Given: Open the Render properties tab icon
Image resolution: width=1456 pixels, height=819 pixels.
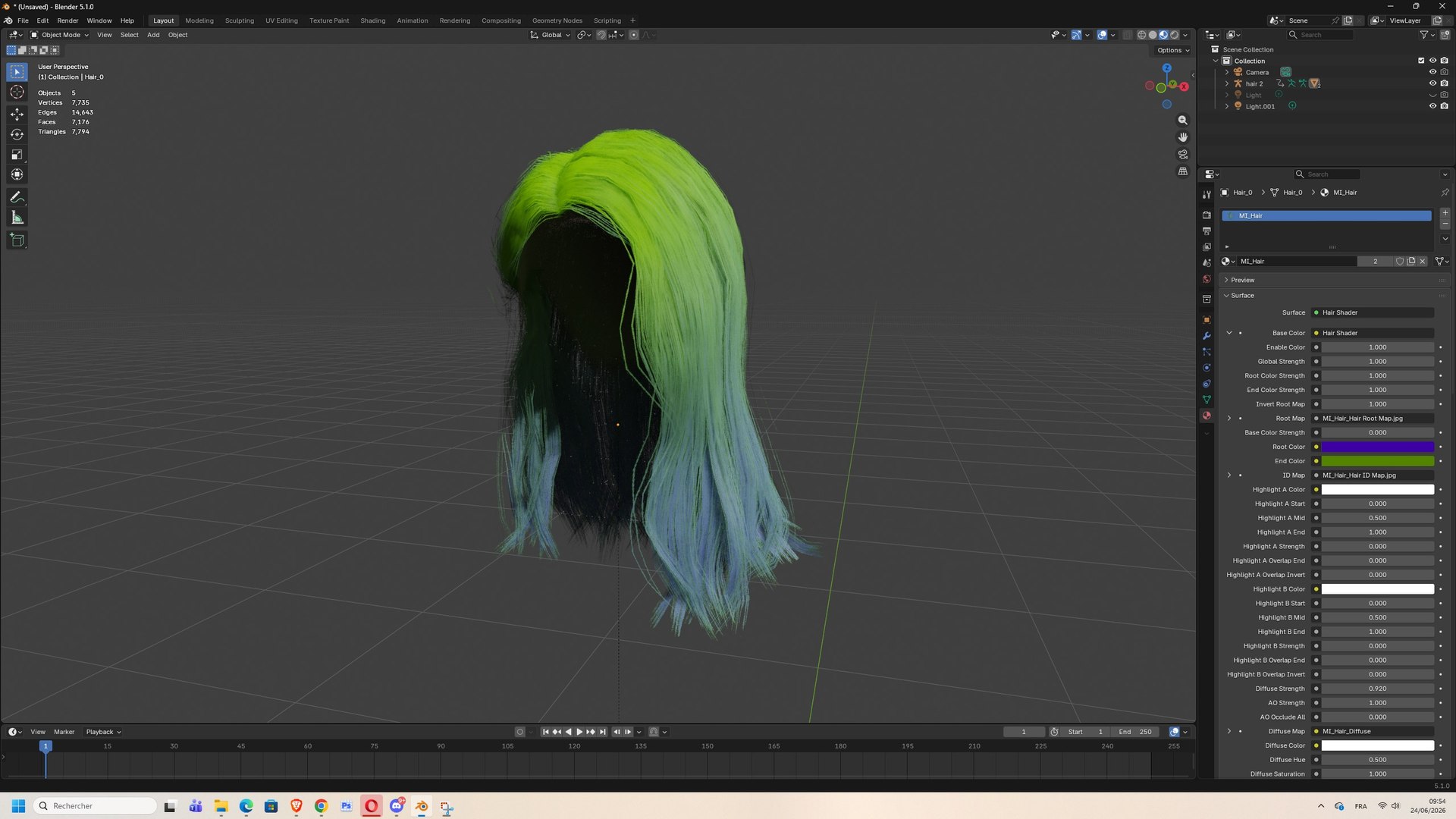Looking at the screenshot, I should [x=1207, y=215].
